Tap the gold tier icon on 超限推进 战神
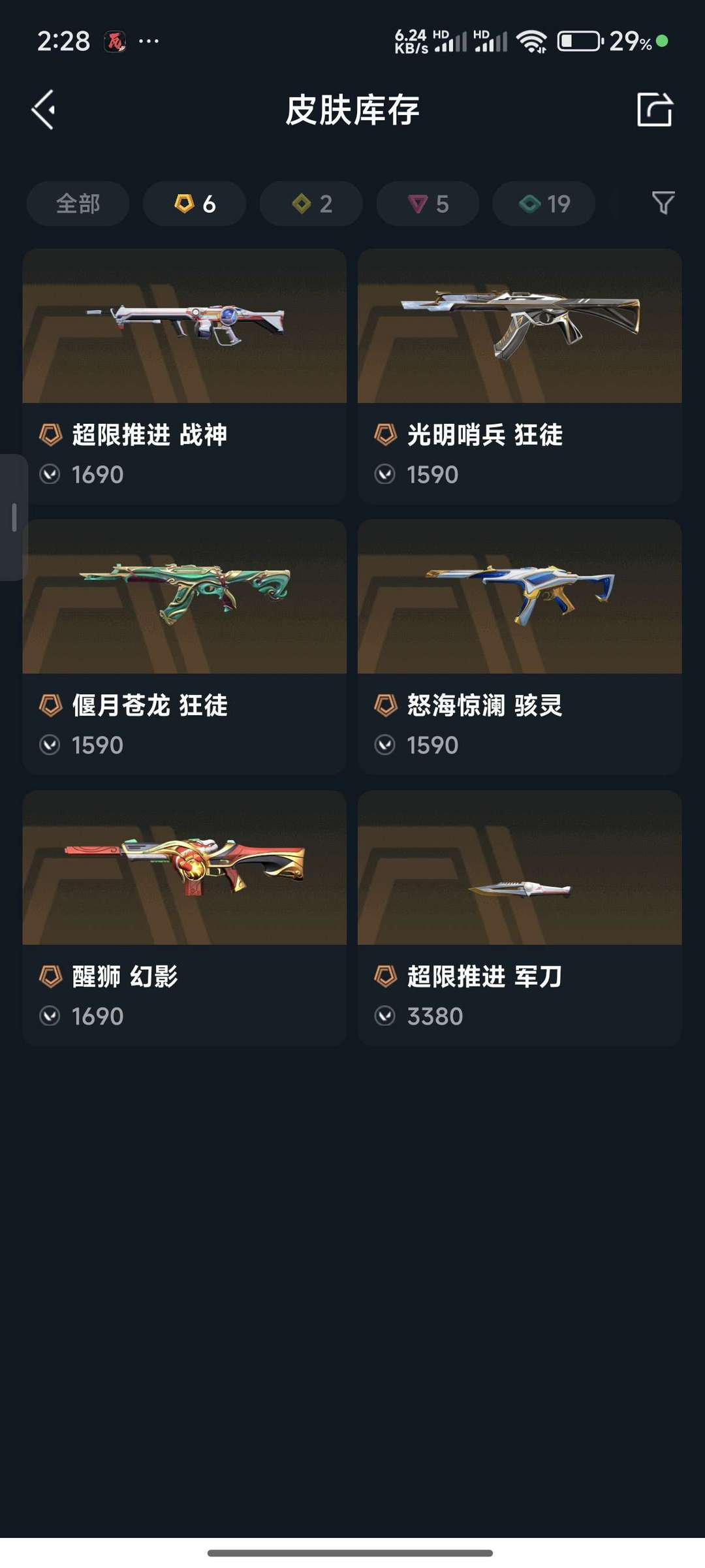 50,434
